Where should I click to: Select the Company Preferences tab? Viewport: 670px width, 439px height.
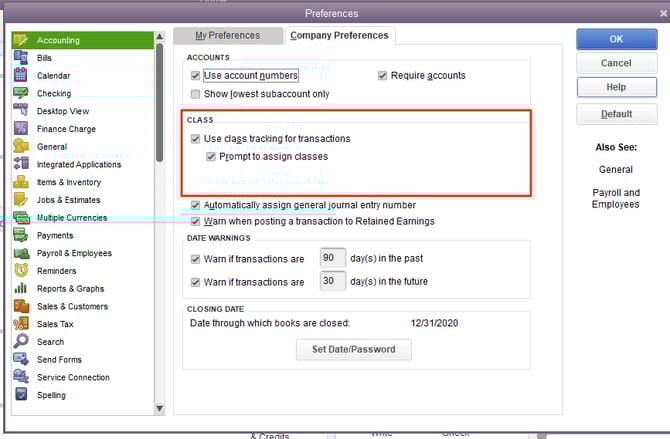[x=339, y=36]
